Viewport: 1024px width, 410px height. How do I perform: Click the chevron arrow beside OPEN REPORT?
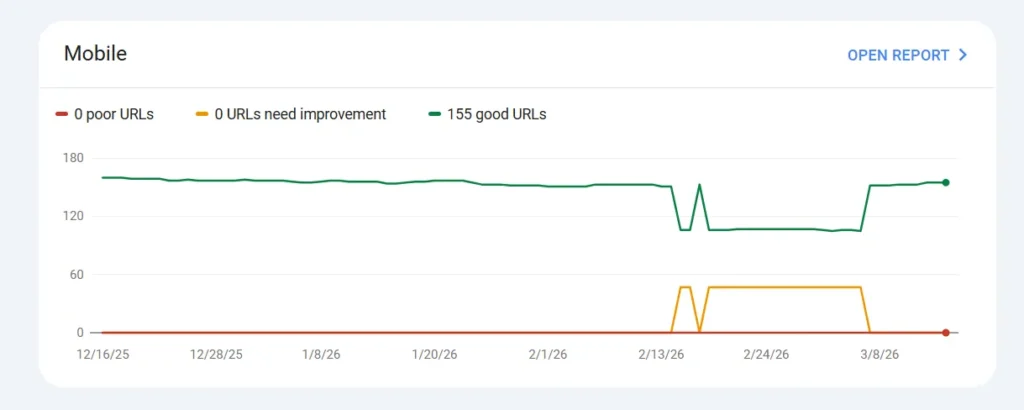pos(963,55)
